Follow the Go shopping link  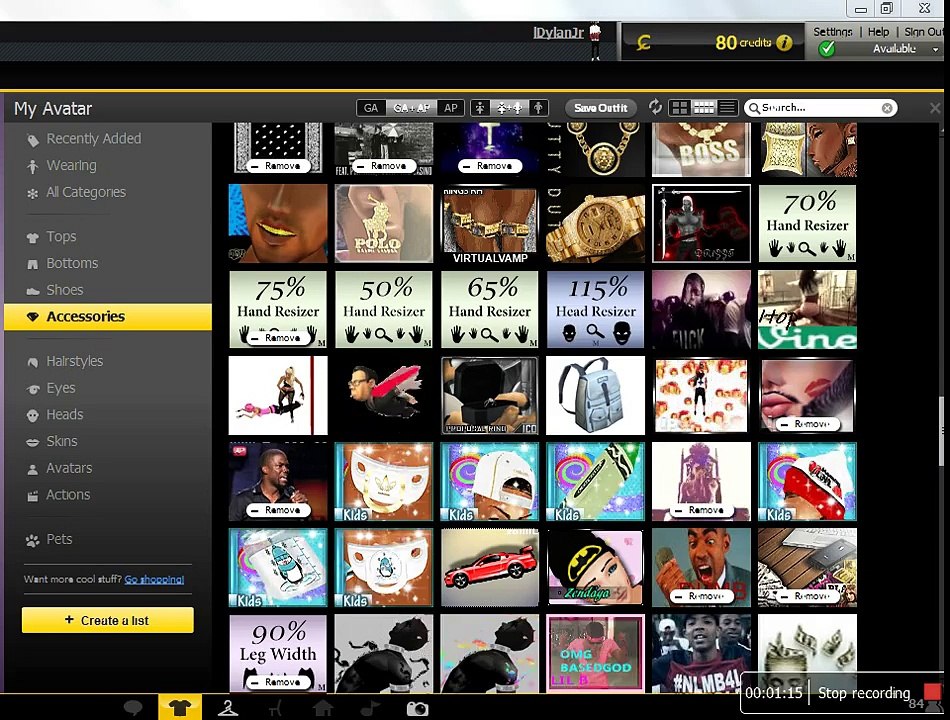click(154, 579)
